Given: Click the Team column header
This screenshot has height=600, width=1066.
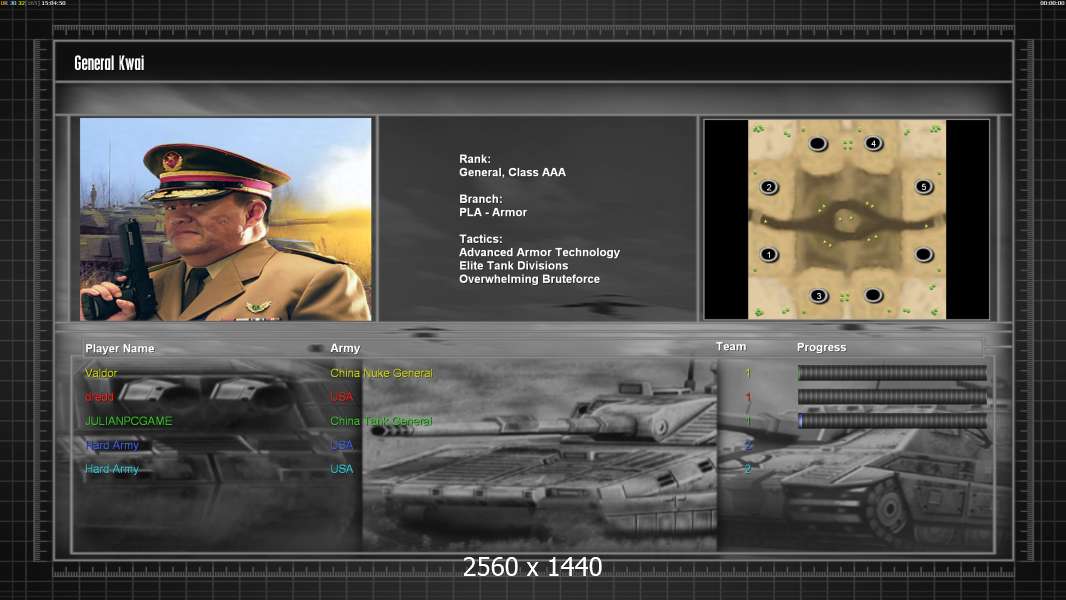Looking at the screenshot, I should coord(731,347).
